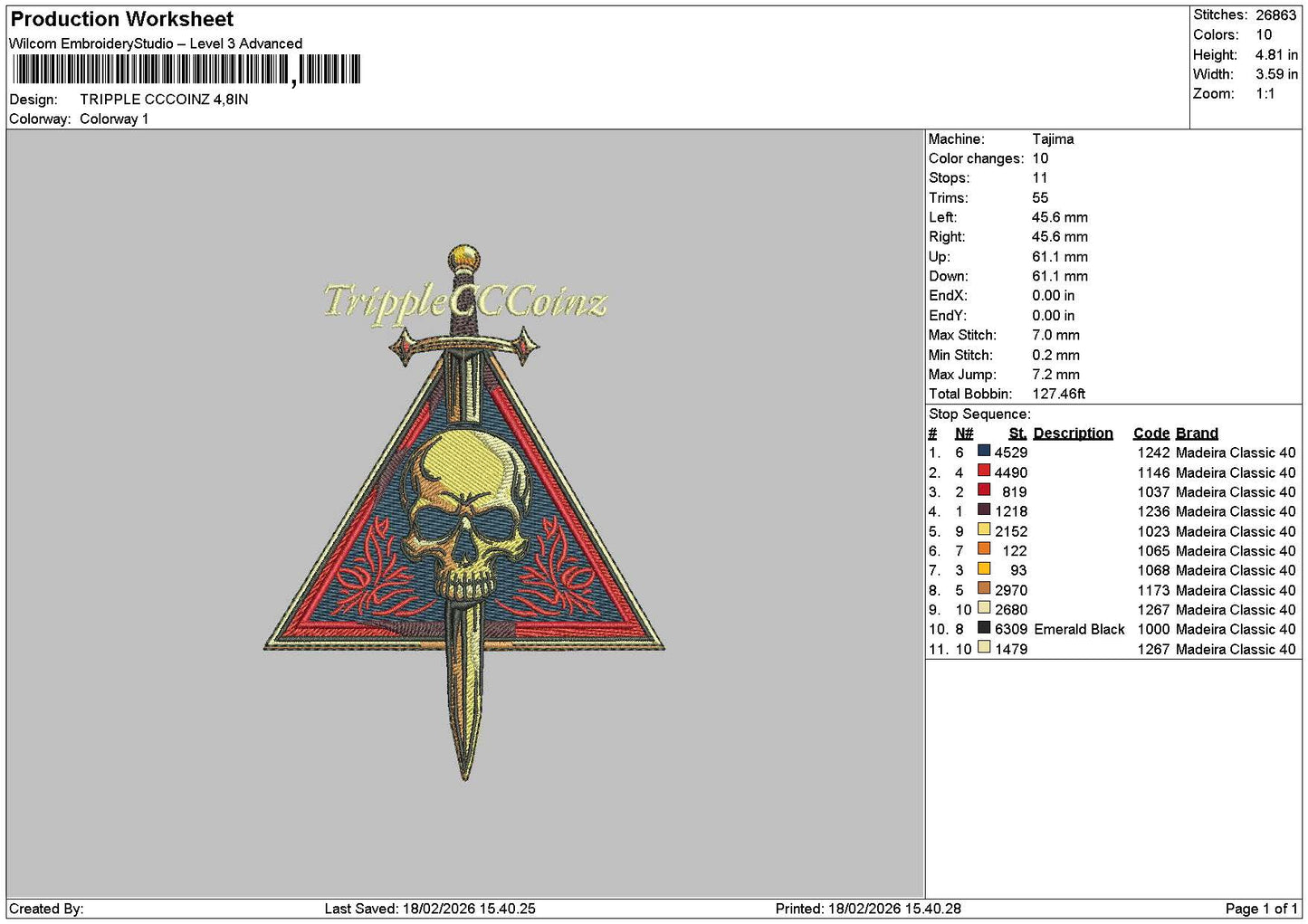Click the Stop Sequence heading
1308x924 pixels.
click(979, 414)
